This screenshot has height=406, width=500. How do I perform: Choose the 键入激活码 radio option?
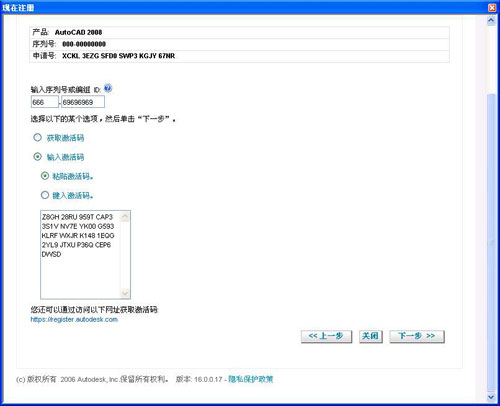[45, 195]
